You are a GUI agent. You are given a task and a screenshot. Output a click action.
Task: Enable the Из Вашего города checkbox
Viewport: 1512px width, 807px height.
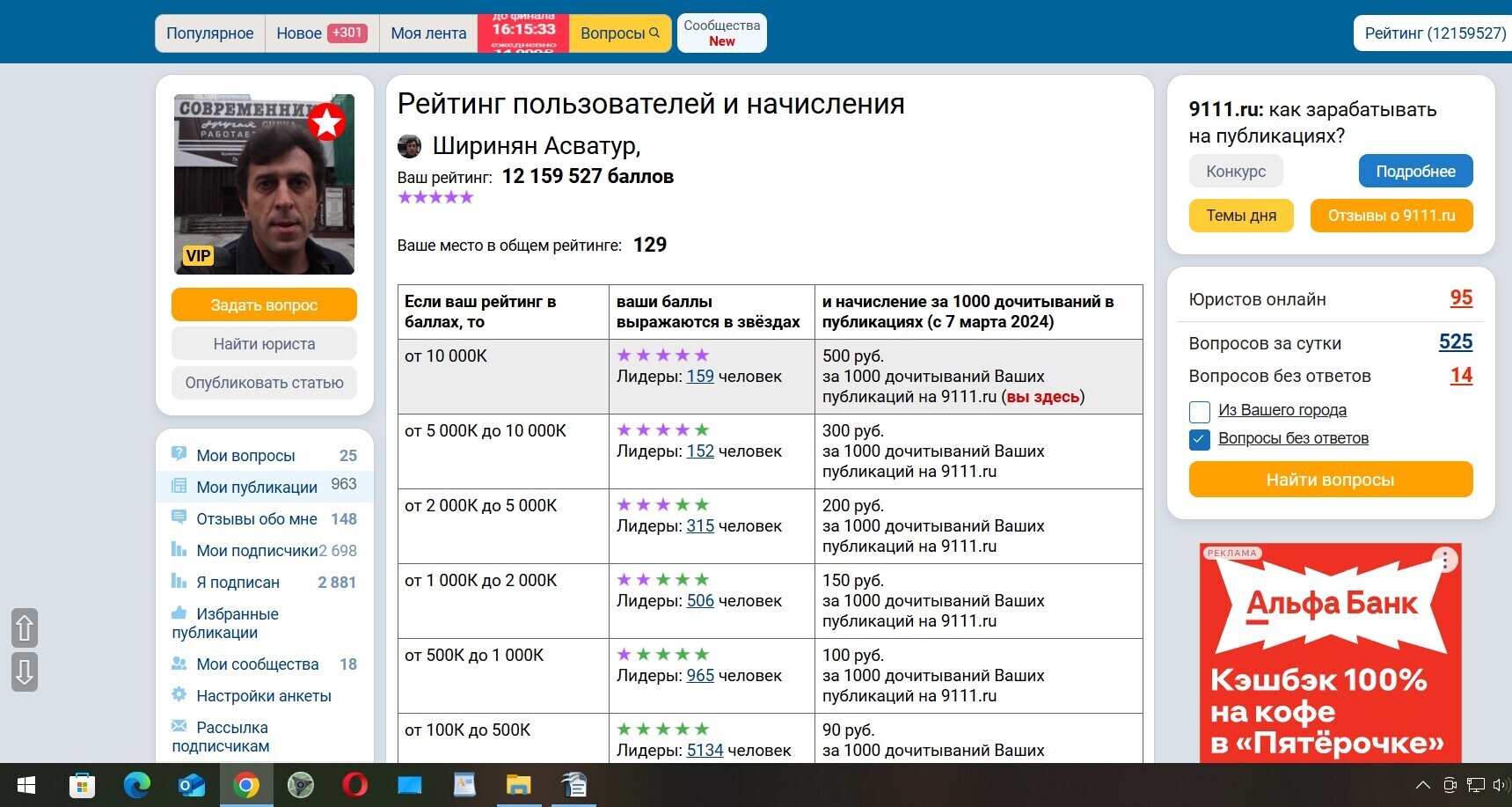point(1200,411)
